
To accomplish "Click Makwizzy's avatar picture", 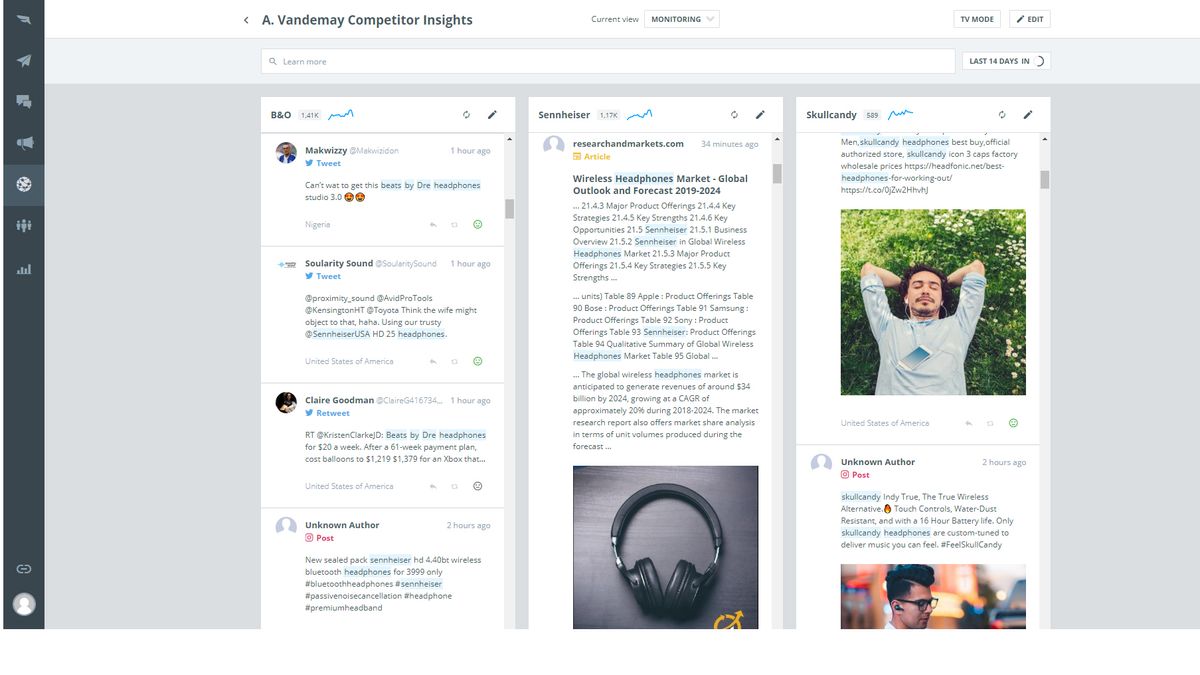I will (x=286, y=153).
